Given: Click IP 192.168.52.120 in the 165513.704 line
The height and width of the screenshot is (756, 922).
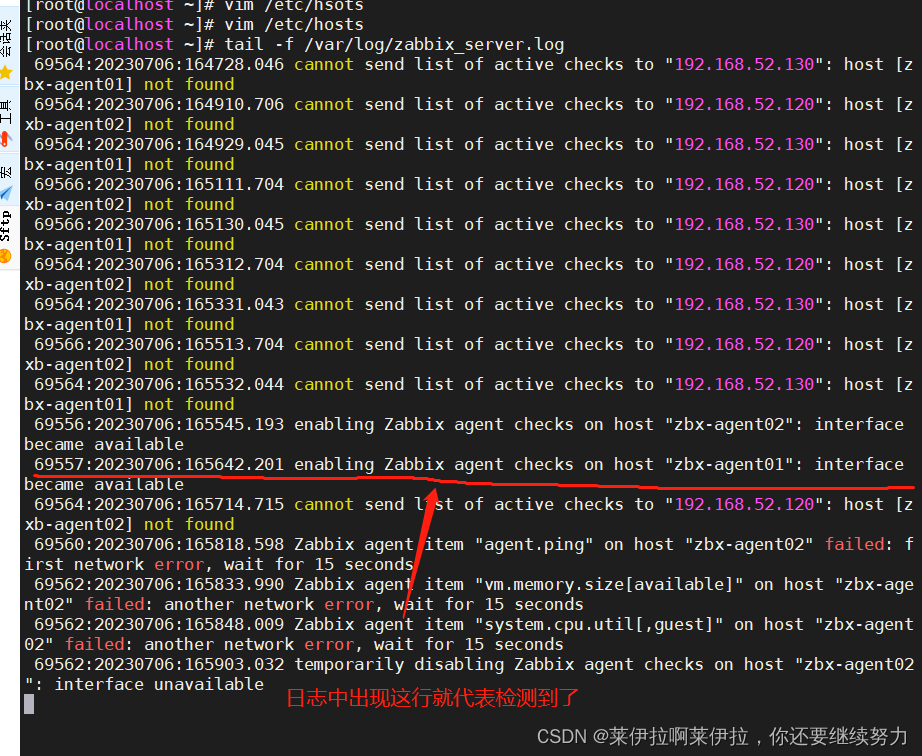Looking at the screenshot, I should pos(744,344).
